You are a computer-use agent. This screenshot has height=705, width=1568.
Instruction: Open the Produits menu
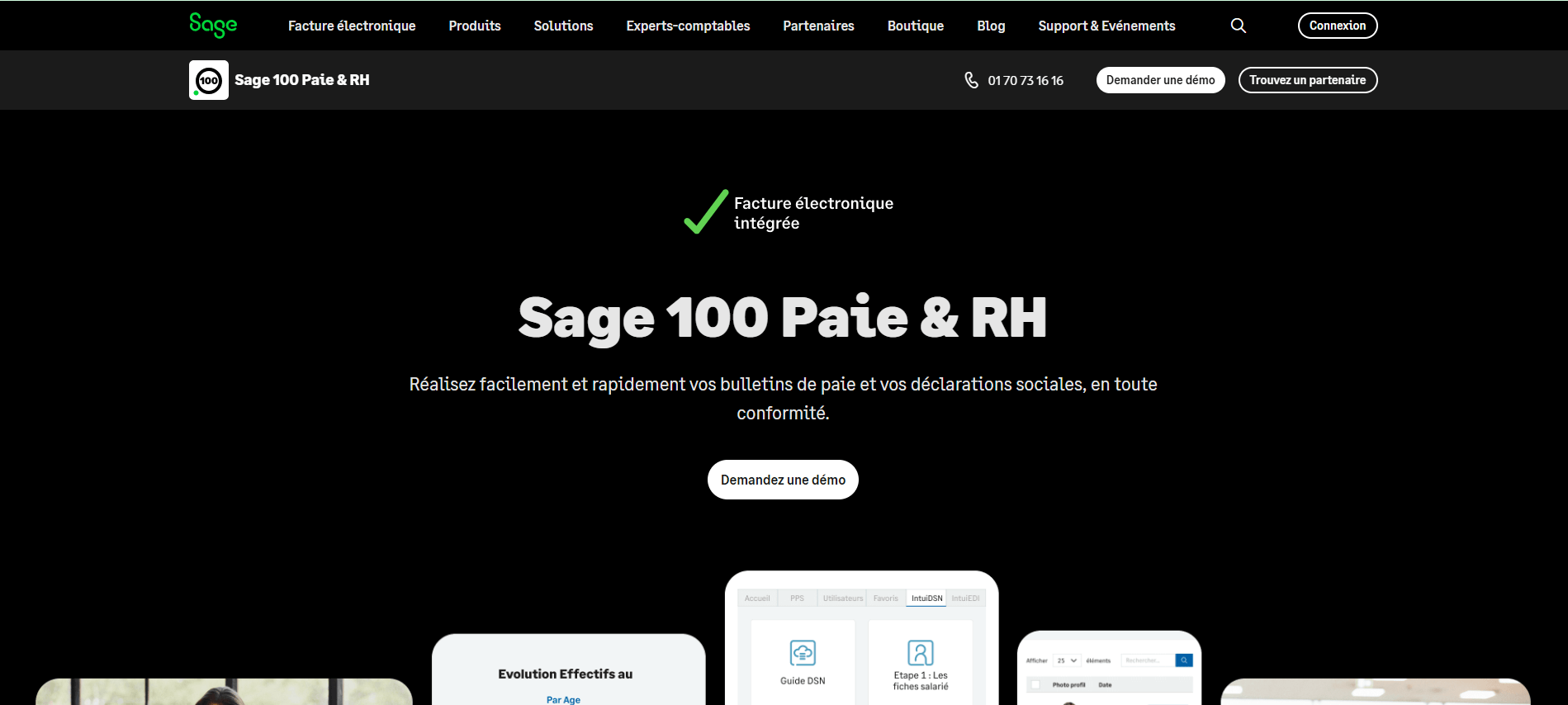[475, 26]
